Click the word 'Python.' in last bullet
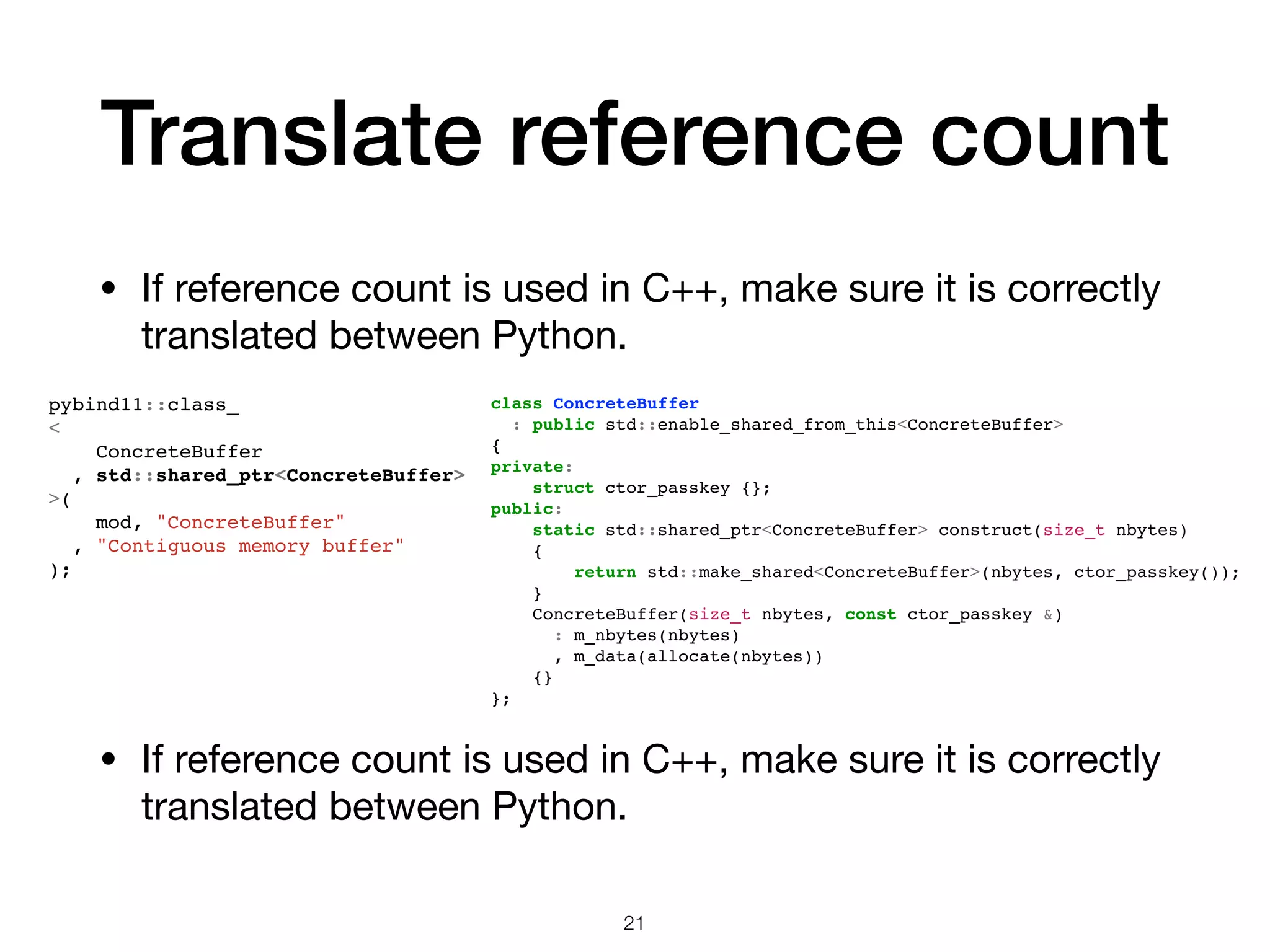 pyautogui.click(x=559, y=807)
